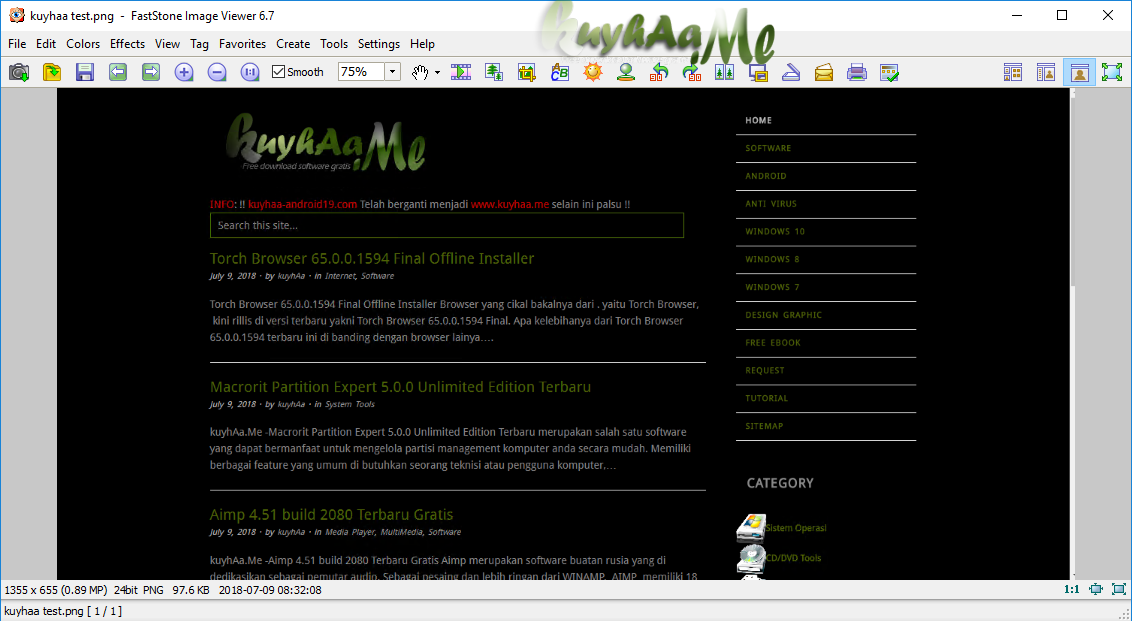1132x621 pixels.
Task: Open the Colors menu
Action: coord(83,44)
